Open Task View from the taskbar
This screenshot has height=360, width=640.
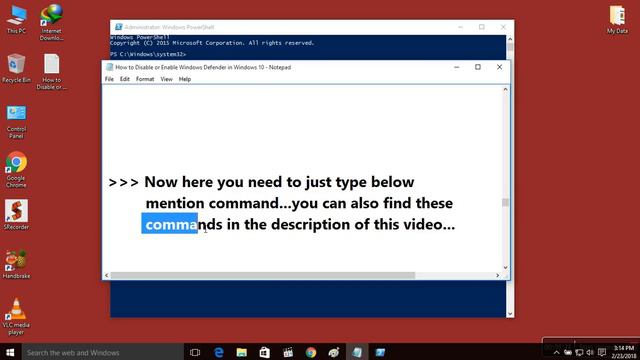(x=195, y=352)
